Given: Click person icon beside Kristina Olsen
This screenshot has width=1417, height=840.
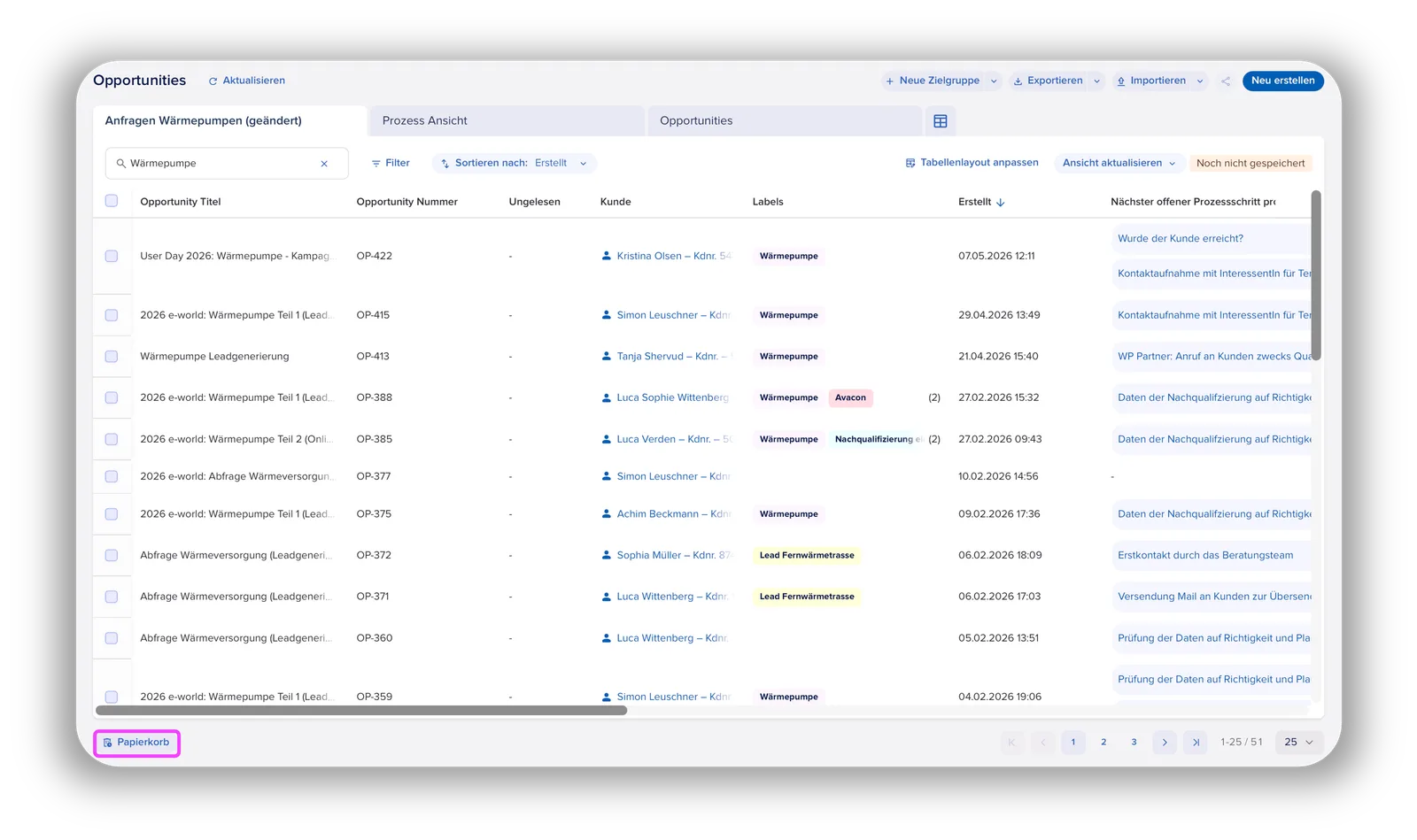Looking at the screenshot, I should pyautogui.click(x=607, y=256).
